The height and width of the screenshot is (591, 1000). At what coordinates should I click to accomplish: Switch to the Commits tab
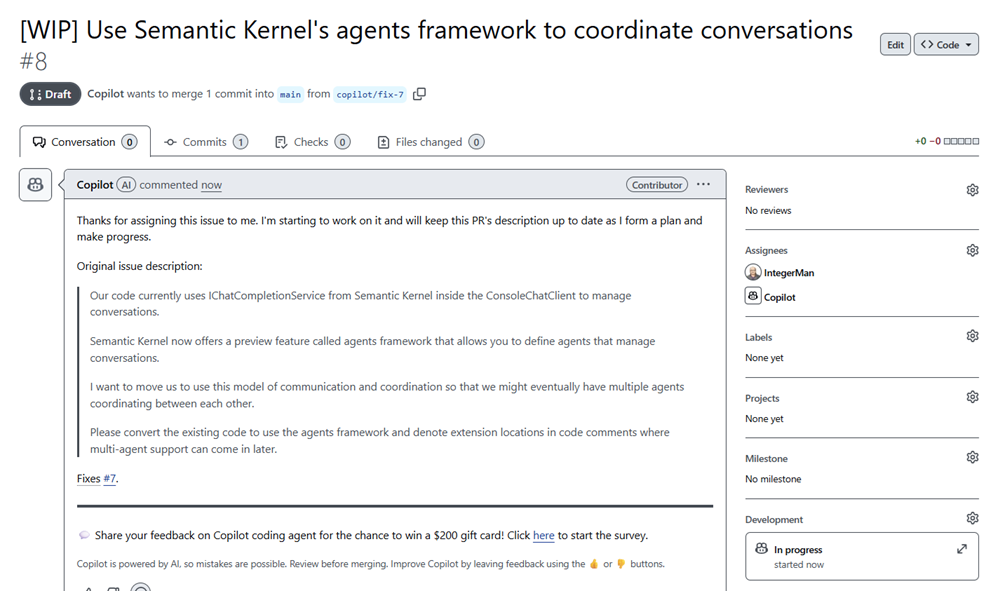tap(205, 142)
